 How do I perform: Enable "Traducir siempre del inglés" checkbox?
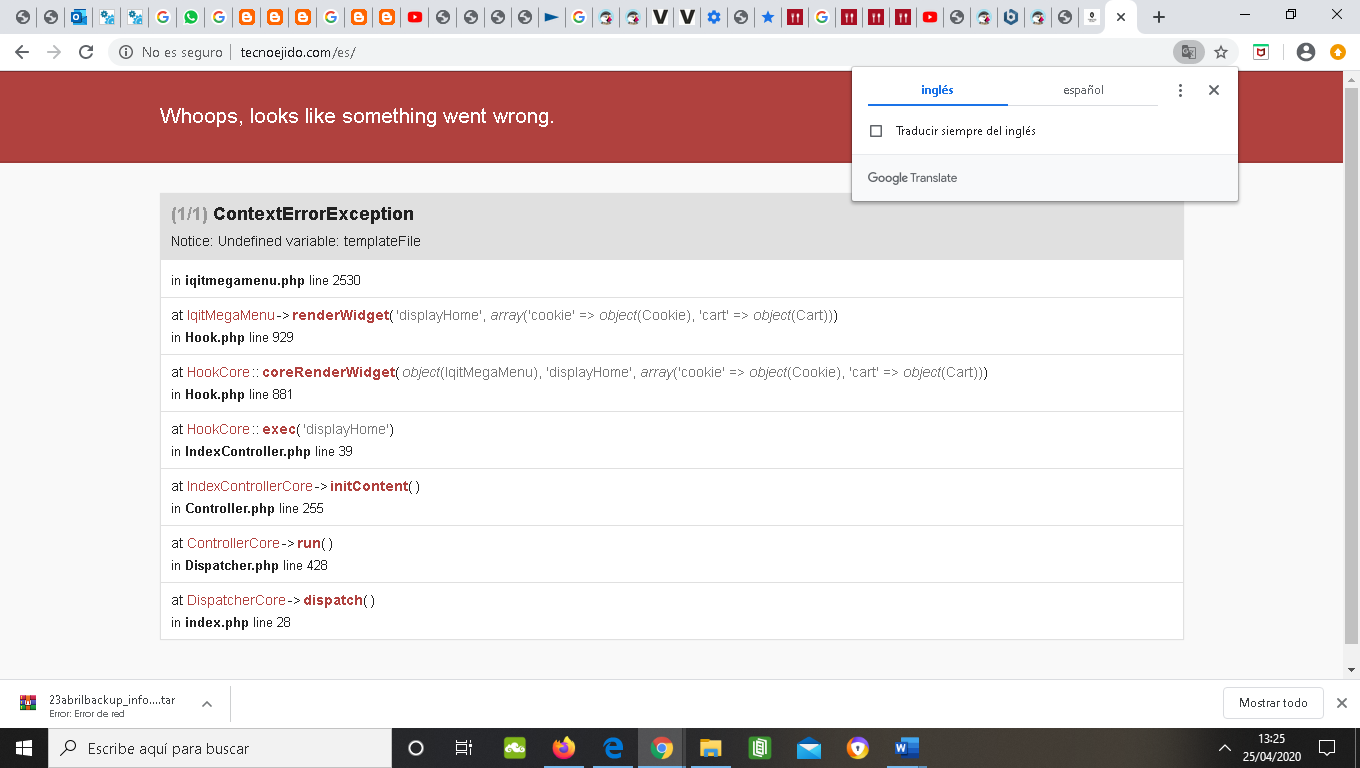(x=876, y=131)
